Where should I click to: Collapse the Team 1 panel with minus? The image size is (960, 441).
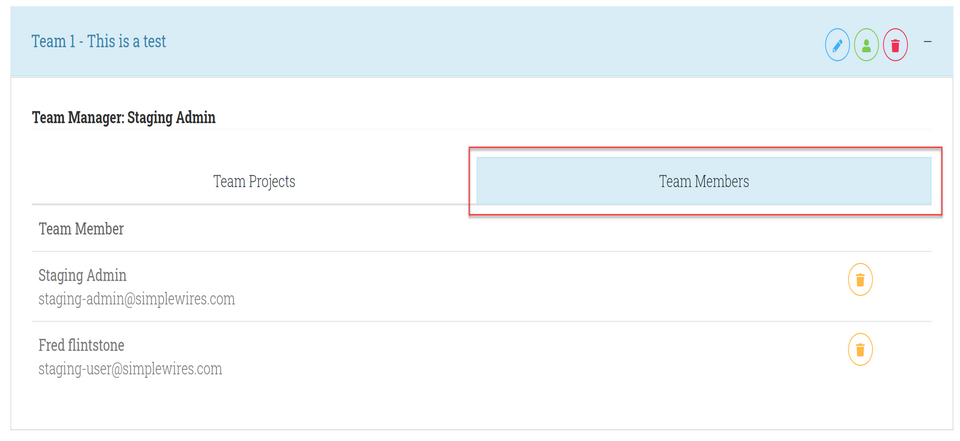coord(928,42)
